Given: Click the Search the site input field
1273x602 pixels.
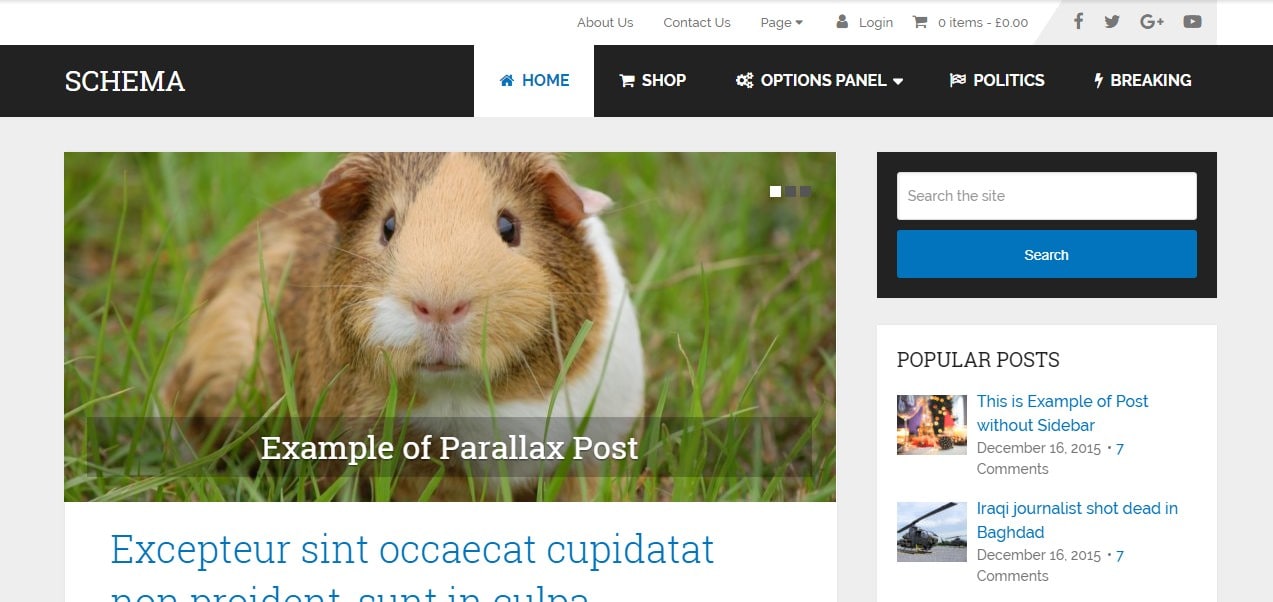Looking at the screenshot, I should 1046,196.
